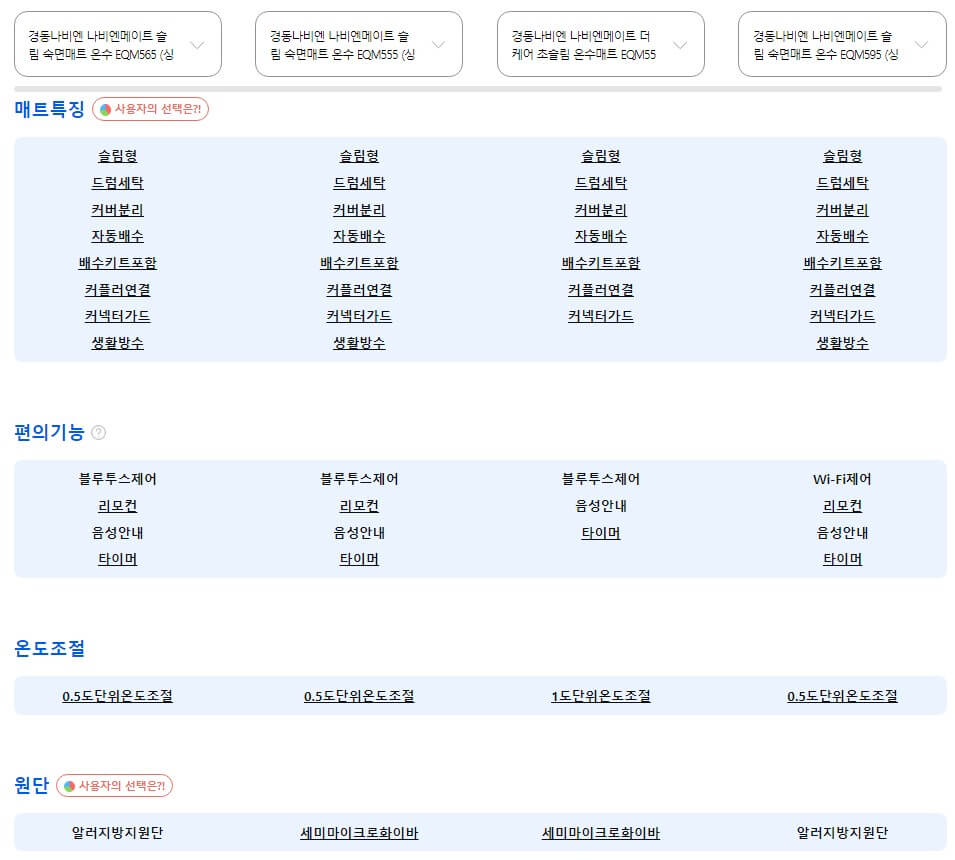The image size is (955, 860).
Task: Open the 사용자의 선택은?! badge beside 매트특징
Action: coord(150,110)
